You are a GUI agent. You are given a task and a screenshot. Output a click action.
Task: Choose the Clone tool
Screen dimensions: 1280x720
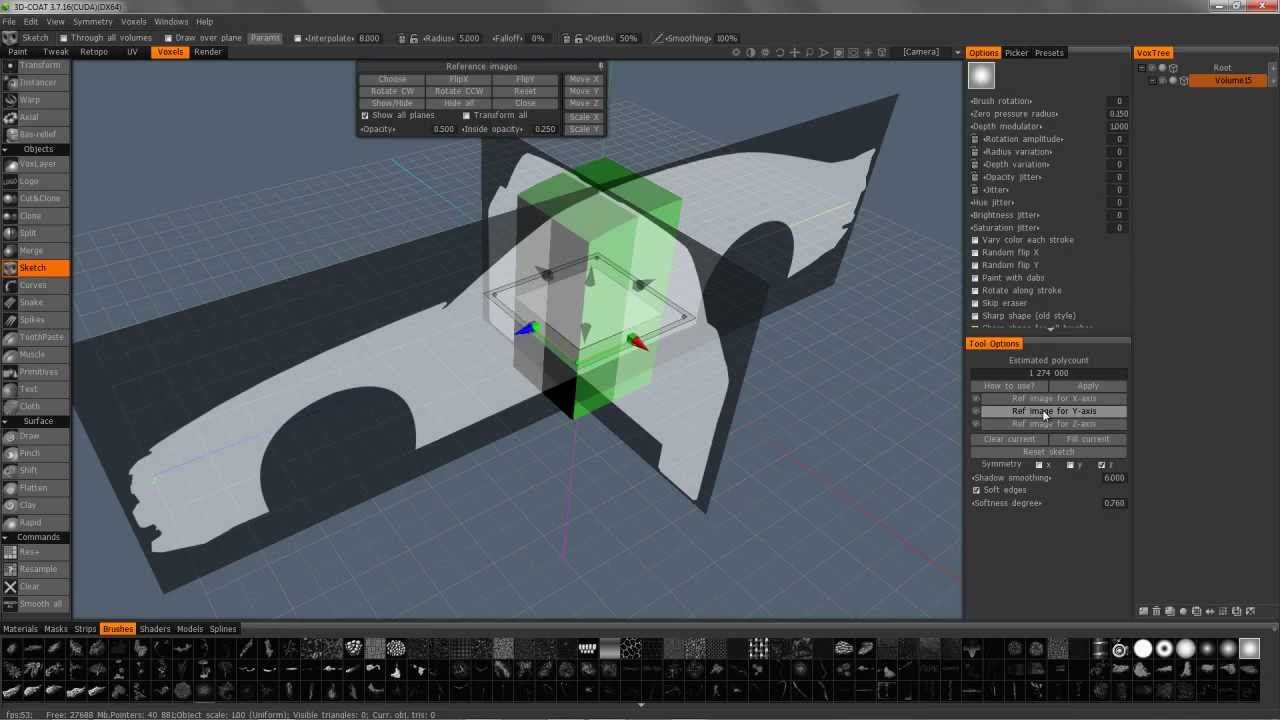click(35, 216)
